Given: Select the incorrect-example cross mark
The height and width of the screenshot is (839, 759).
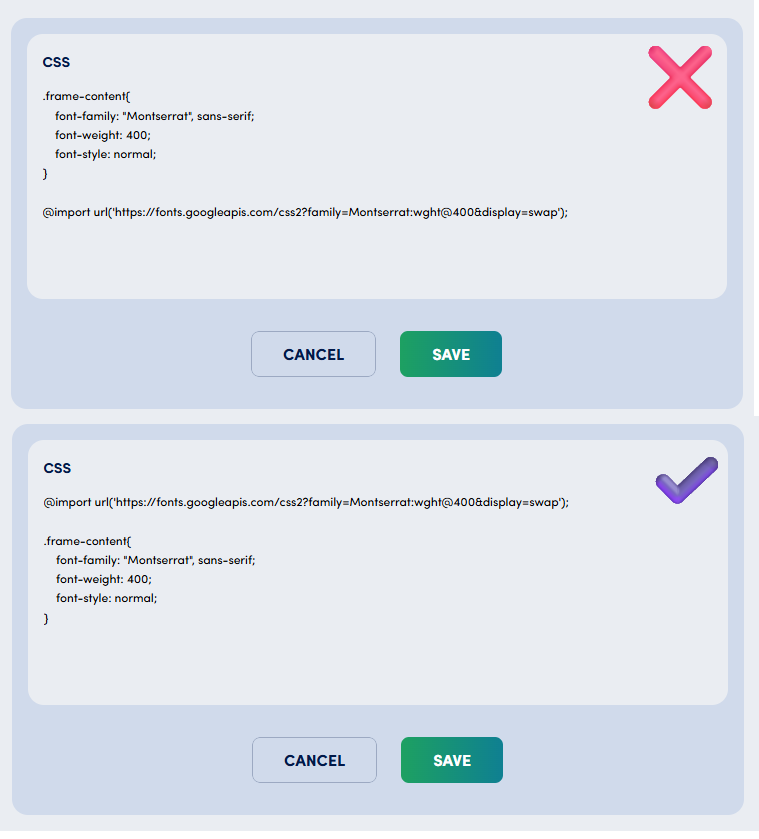Looking at the screenshot, I should (x=680, y=77).
